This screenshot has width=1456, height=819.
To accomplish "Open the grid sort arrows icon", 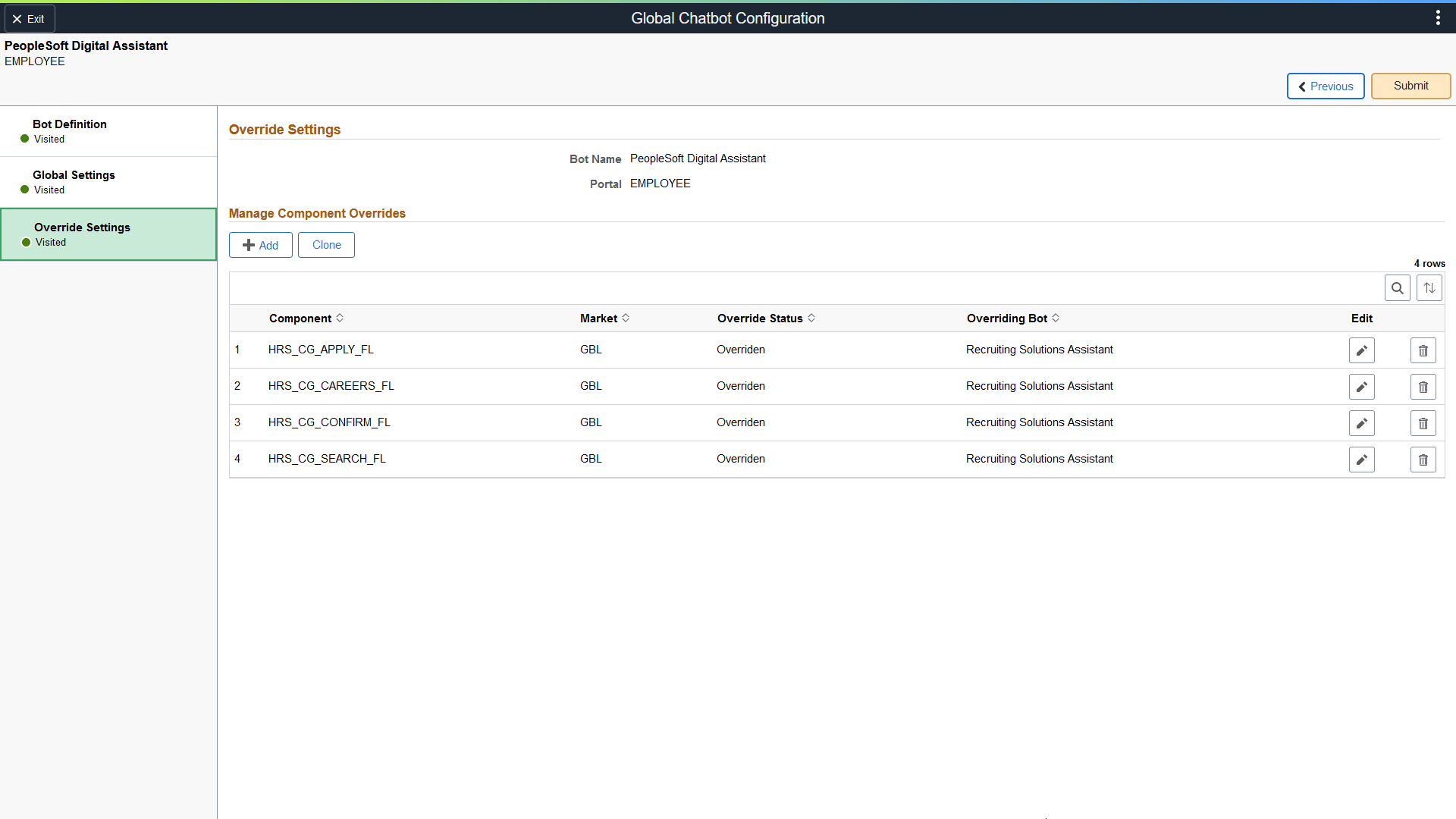I will (x=1429, y=287).
